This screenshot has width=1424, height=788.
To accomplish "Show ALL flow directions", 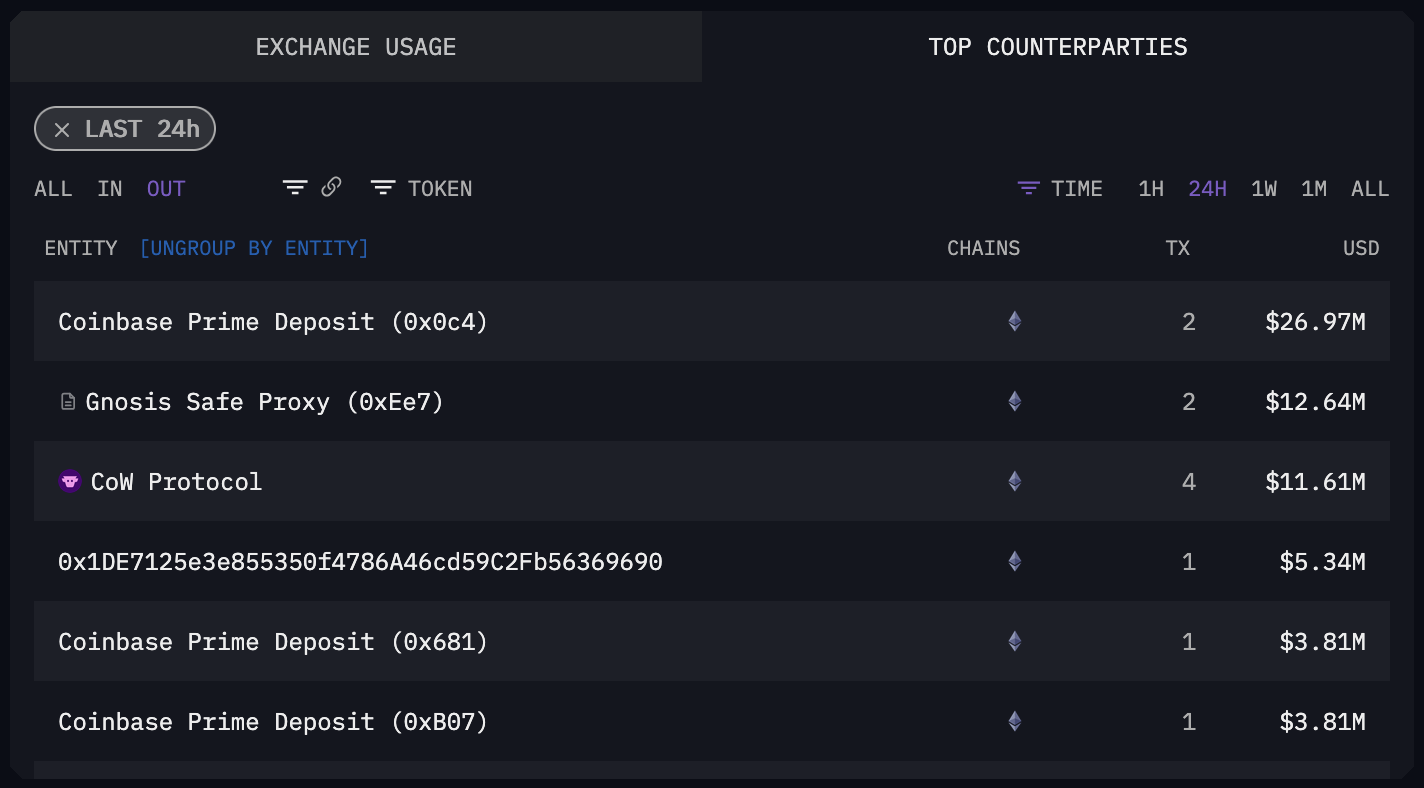I will [53, 189].
